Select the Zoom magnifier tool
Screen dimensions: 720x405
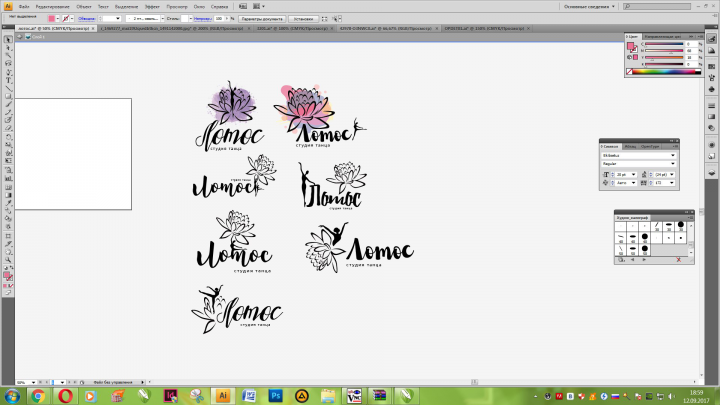[8, 260]
